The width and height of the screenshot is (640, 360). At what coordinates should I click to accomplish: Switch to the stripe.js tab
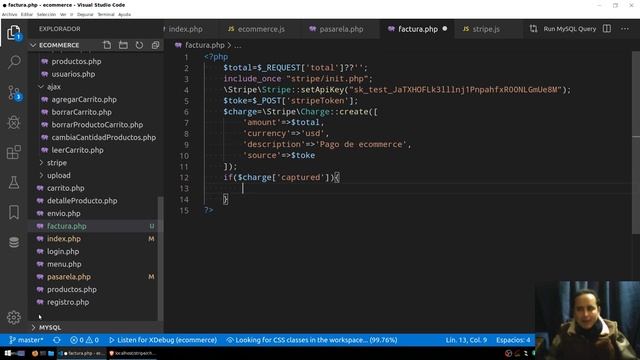[486, 29]
